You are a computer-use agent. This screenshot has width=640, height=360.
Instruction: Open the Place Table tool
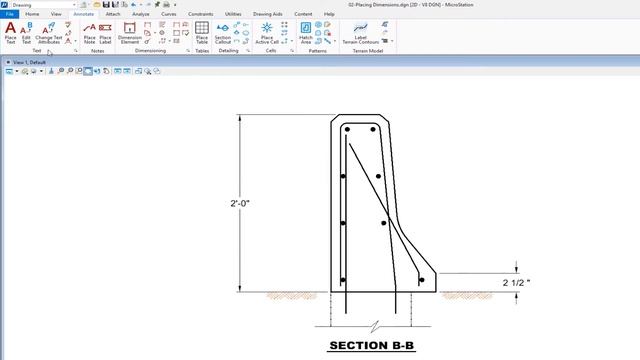point(202,33)
